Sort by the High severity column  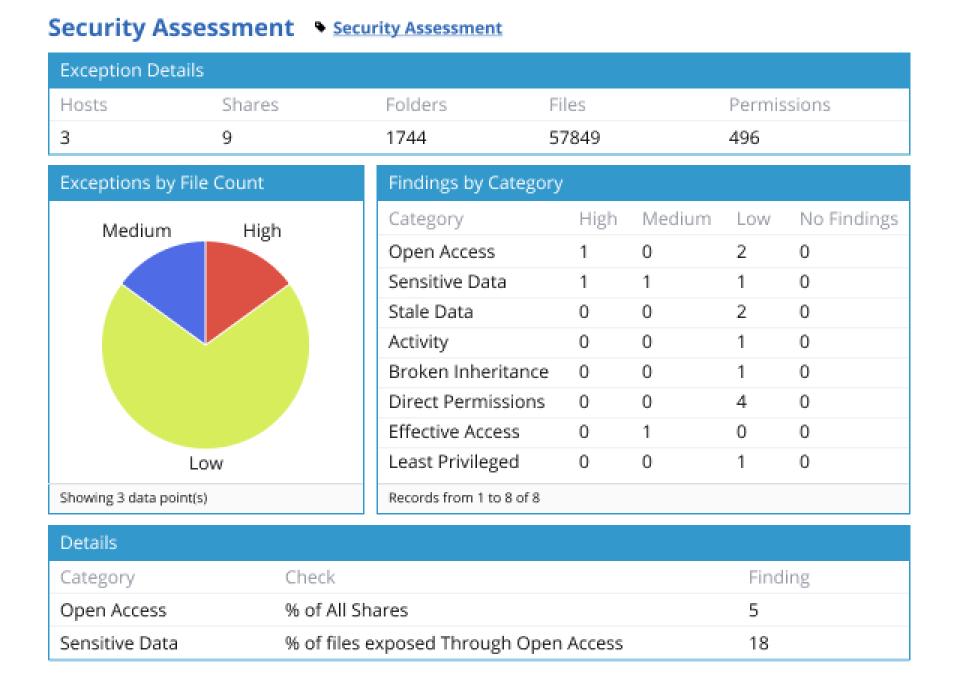pos(597,218)
